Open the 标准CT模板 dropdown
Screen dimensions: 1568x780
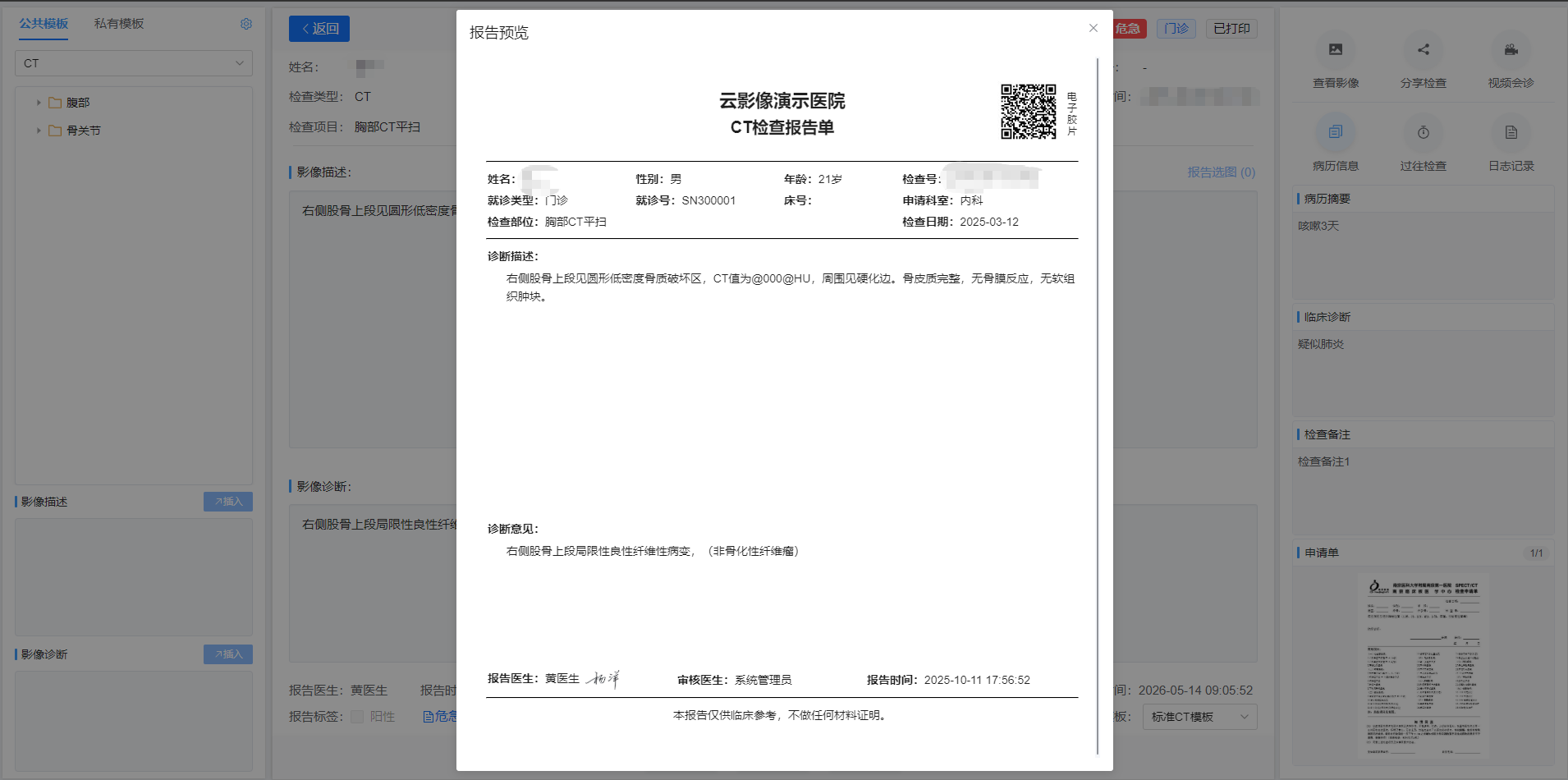[x=1199, y=717]
